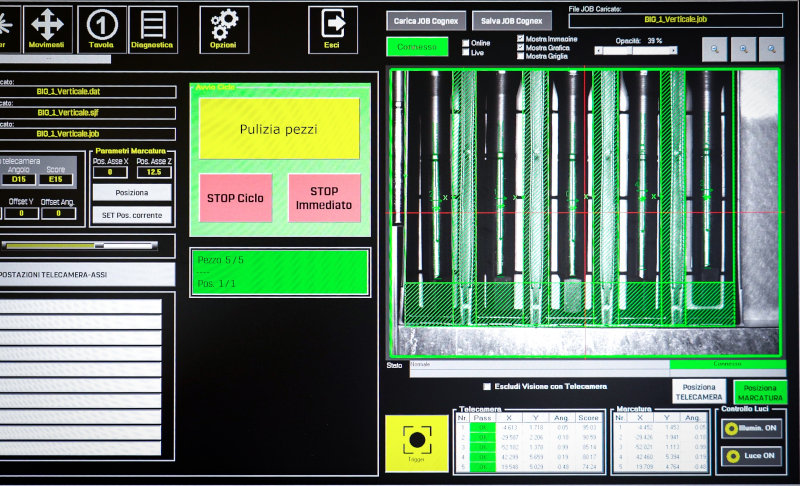Enable the Online checkbox
This screenshot has height=486, width=800.
[x=465, y=43]
